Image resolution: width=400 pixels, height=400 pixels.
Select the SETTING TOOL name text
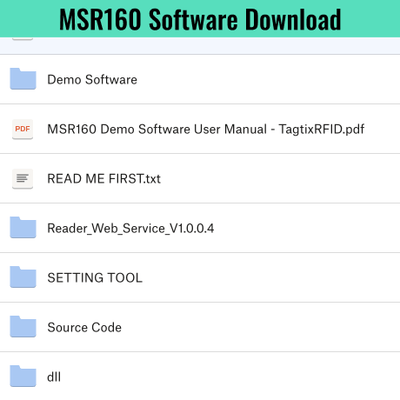coord(95,278)
